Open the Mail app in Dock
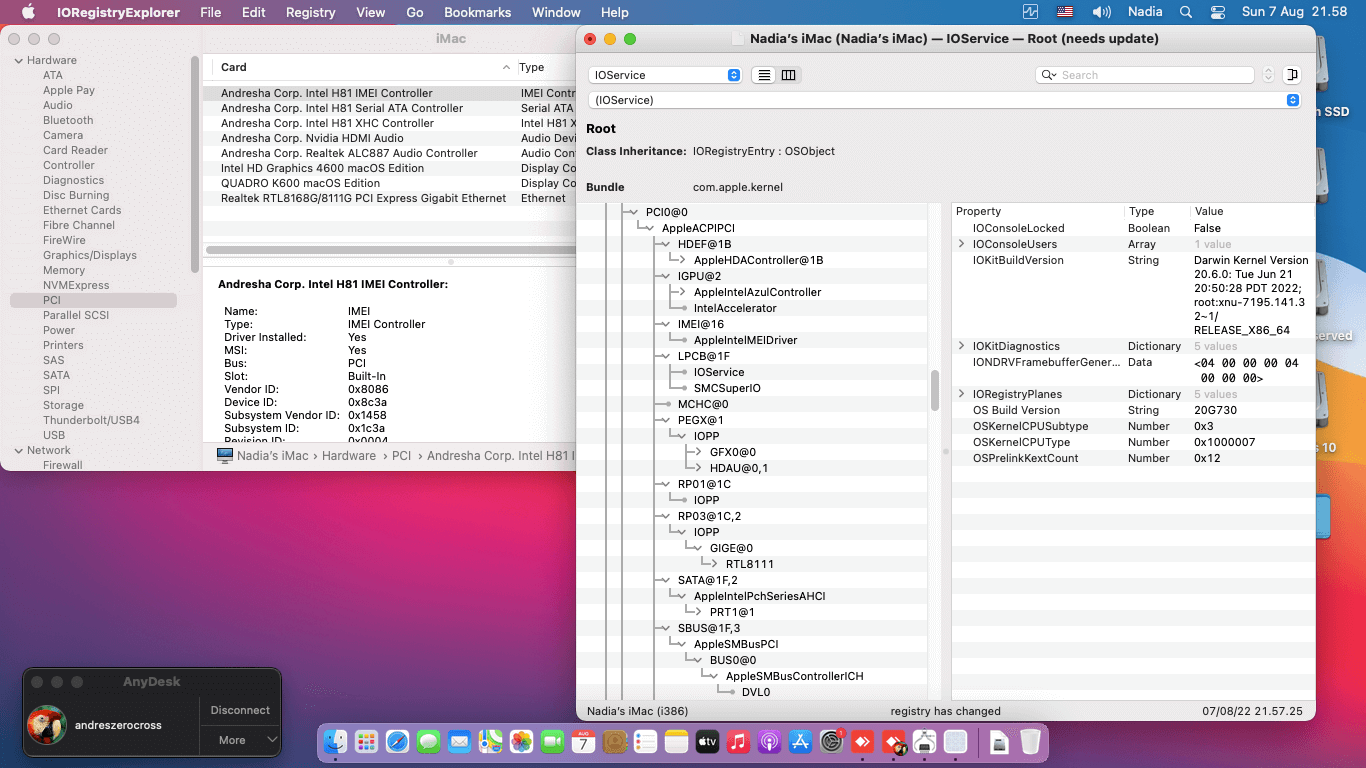This screenshot has height=768, width=1366. (x=460, y=742)
